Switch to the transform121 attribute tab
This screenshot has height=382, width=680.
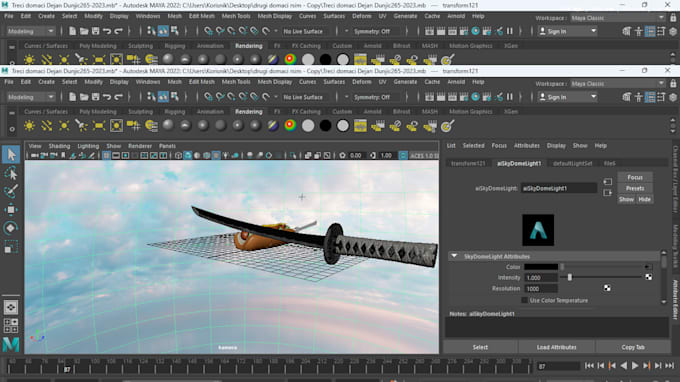tap(468, 163)
